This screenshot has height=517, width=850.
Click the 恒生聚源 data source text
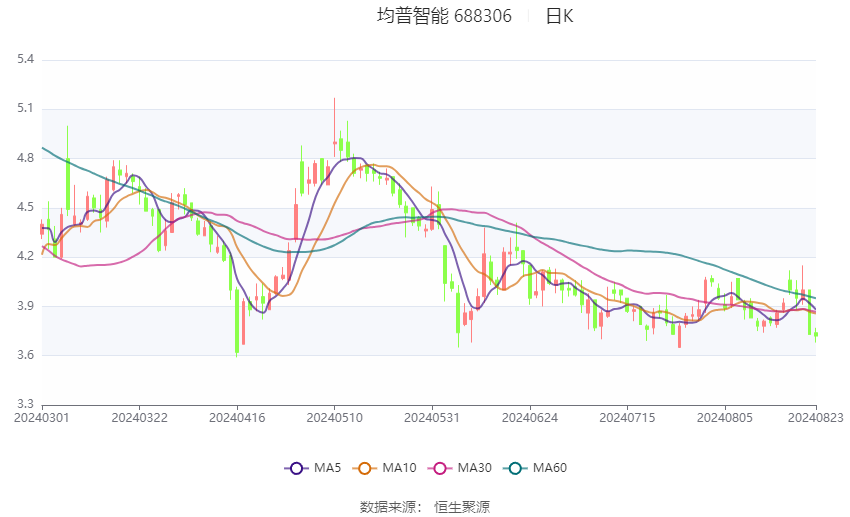tap(462, 507)
